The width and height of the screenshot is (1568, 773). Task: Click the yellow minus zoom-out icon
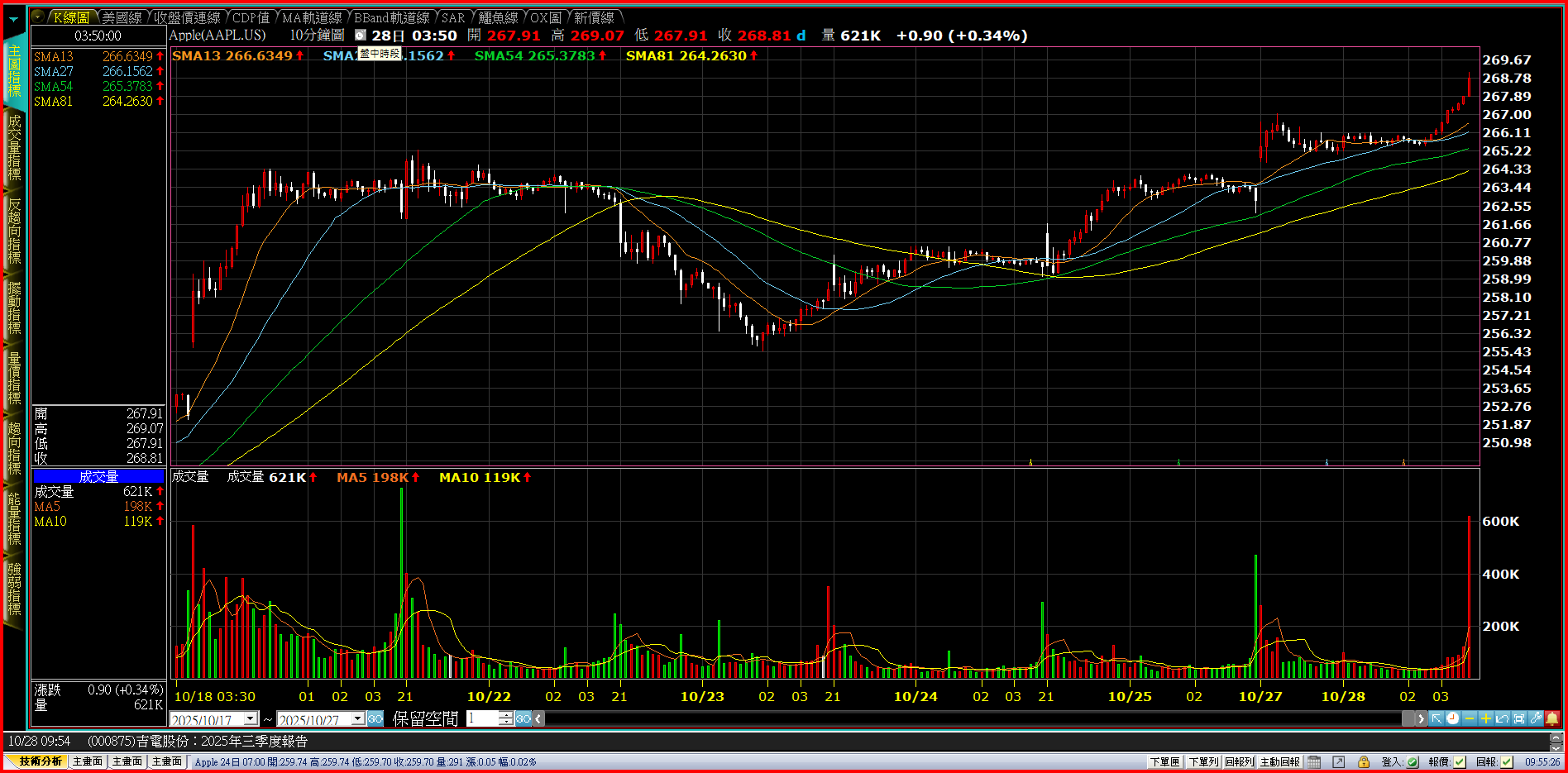(x=1470, y=718)
